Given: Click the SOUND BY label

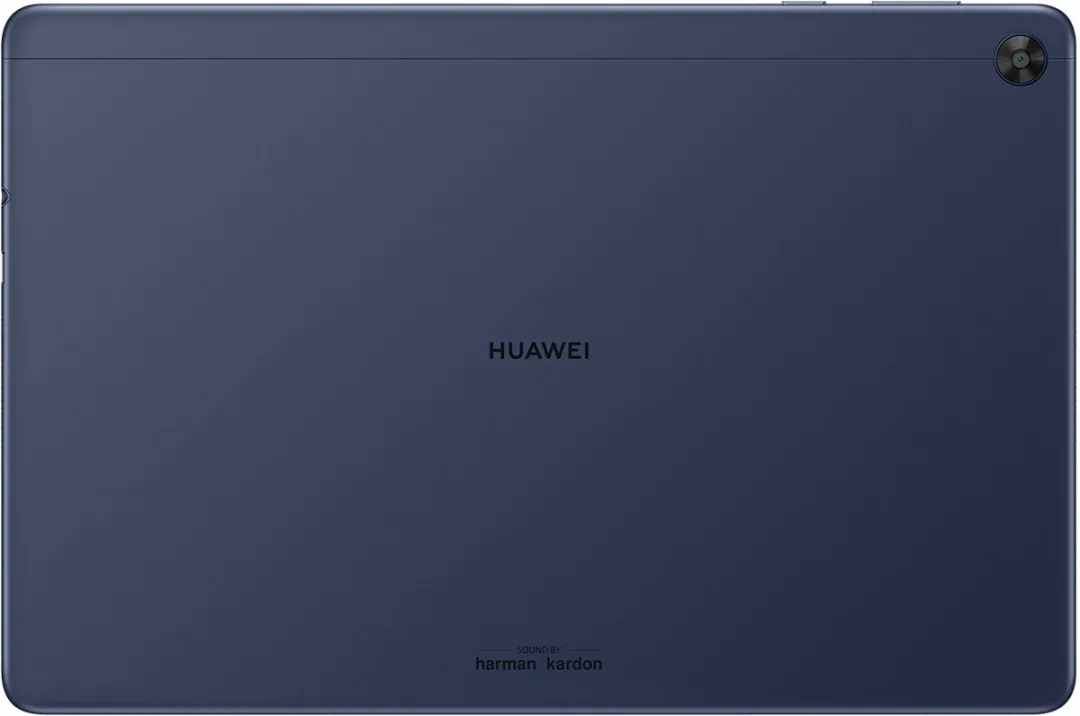Looking at the screenshot, I should coord(539,649).
